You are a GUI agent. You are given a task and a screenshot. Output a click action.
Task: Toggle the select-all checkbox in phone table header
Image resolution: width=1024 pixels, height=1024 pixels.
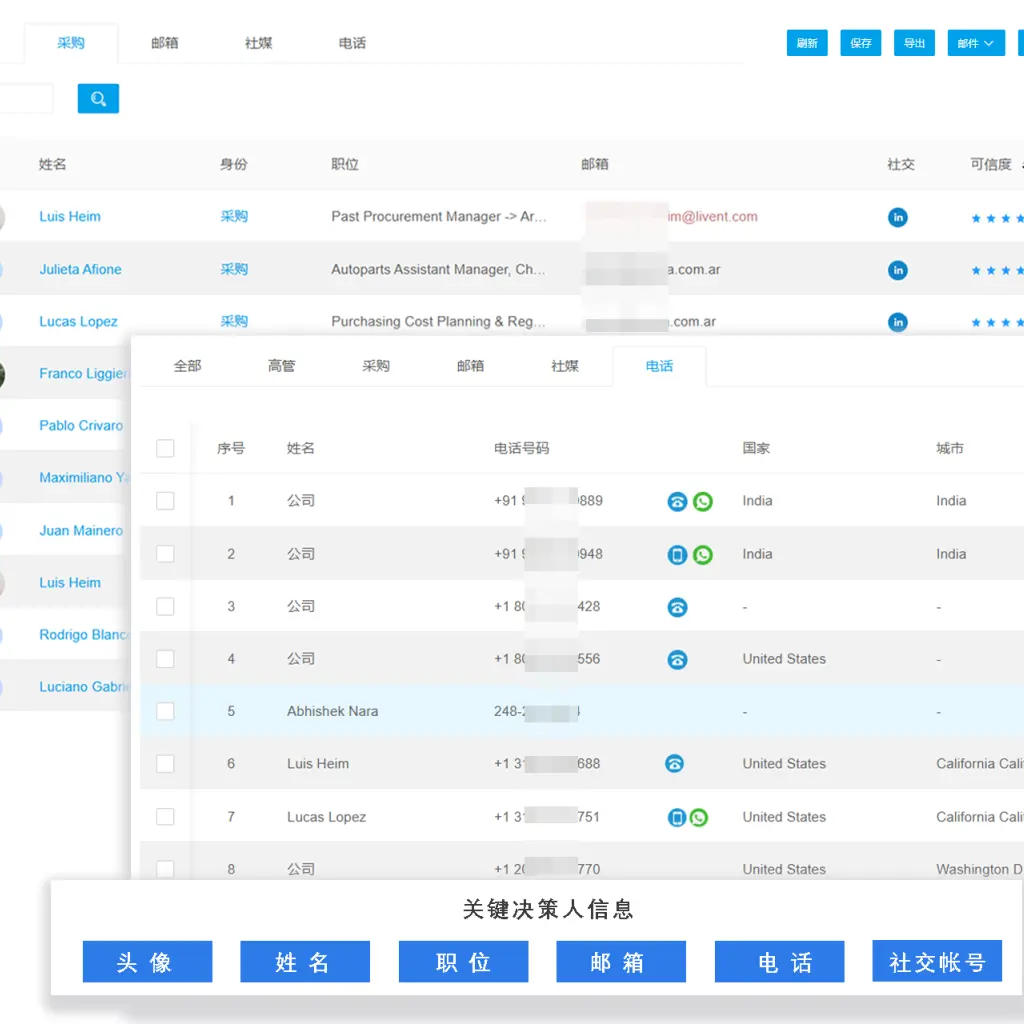pos(165,449)
